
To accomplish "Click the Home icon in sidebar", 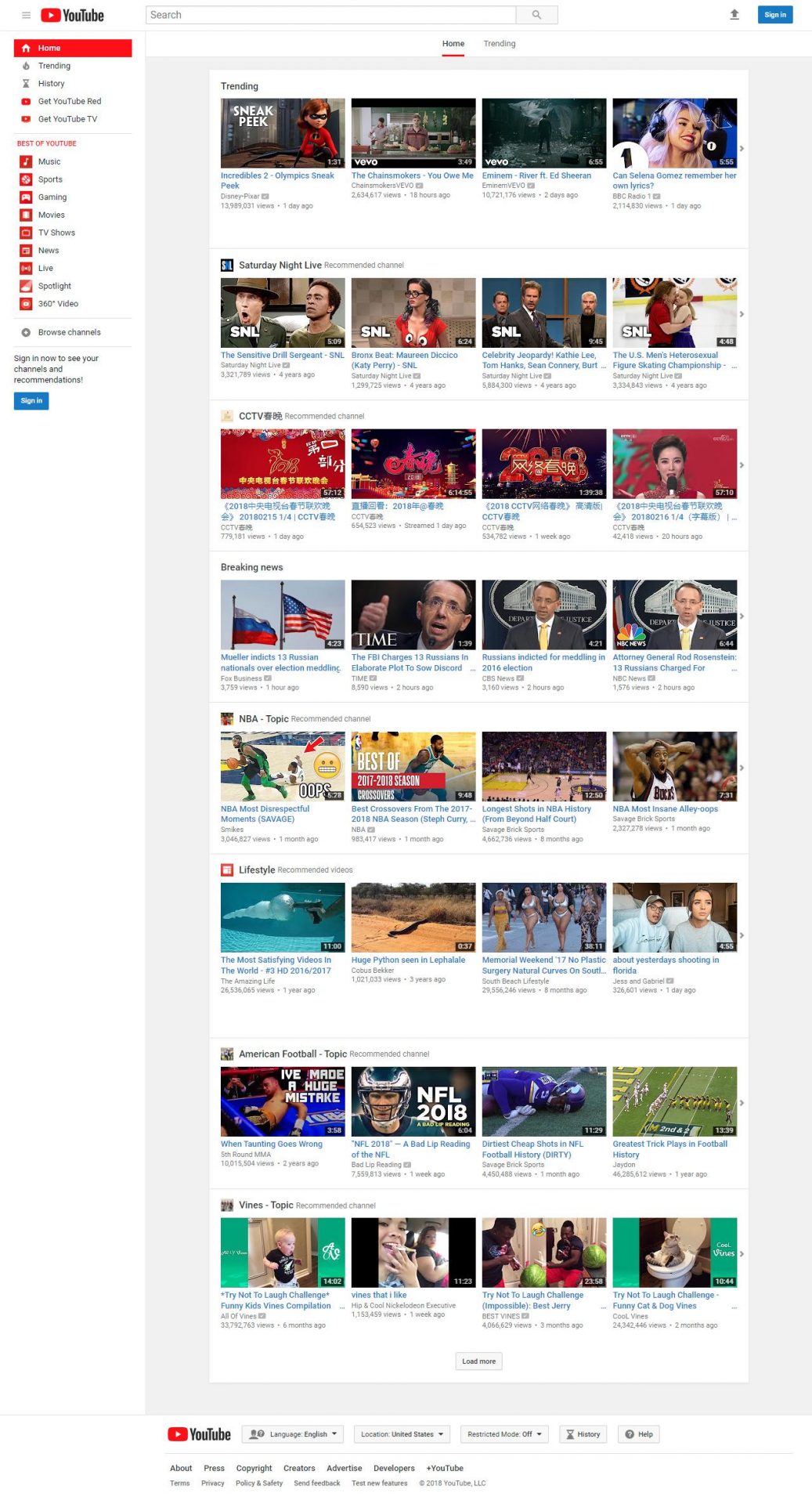I will click(x=26, y=49).
